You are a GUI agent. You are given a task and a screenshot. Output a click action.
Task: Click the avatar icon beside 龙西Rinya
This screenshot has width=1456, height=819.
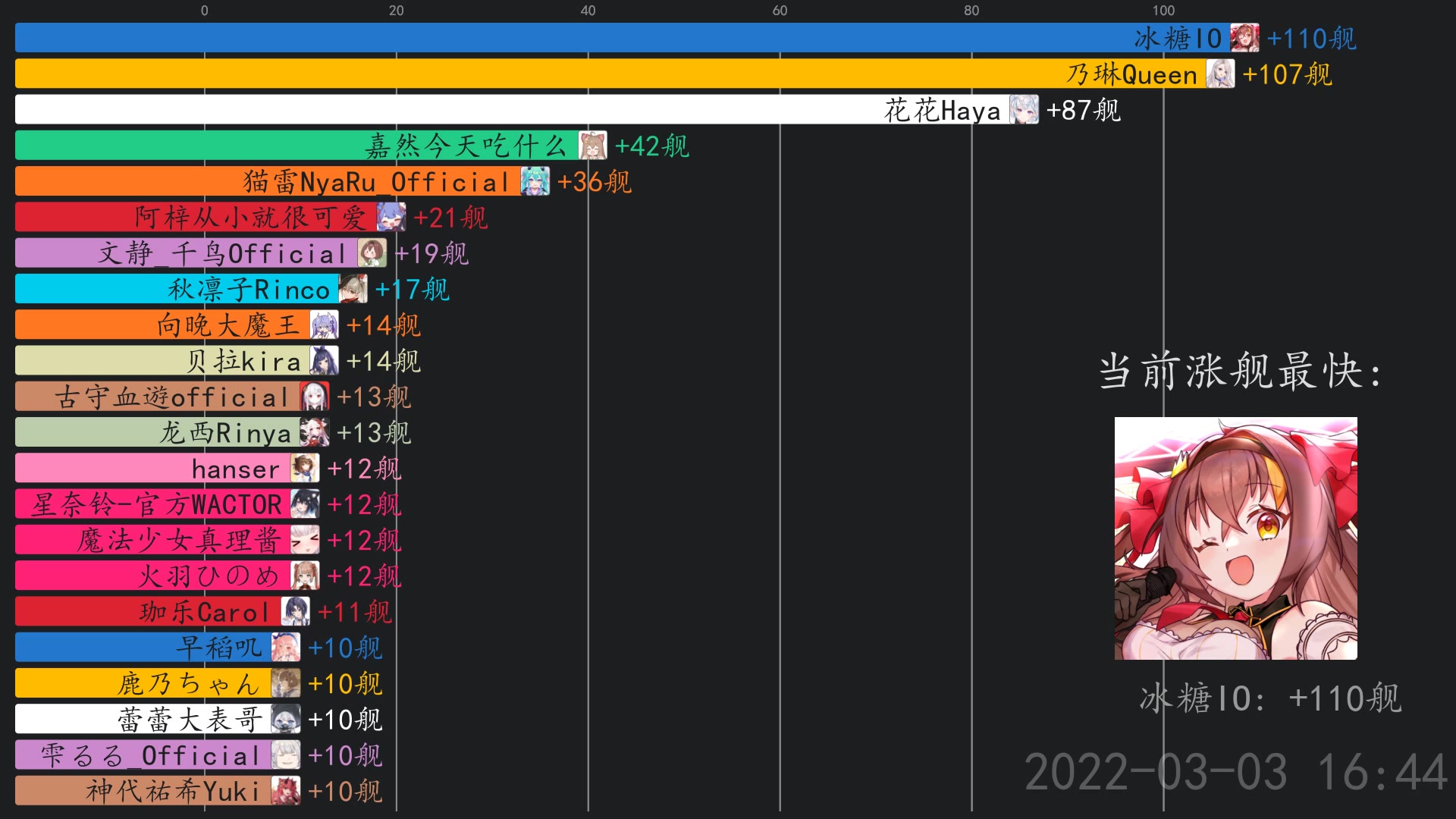click(315, 432)
